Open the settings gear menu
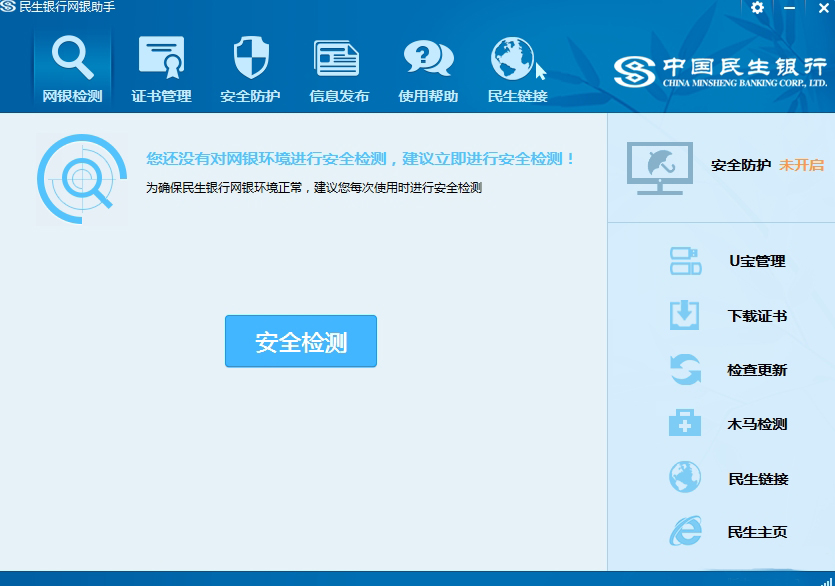This screenshot has width=835, height=586. pyautogui.click(x=757, y=8)
